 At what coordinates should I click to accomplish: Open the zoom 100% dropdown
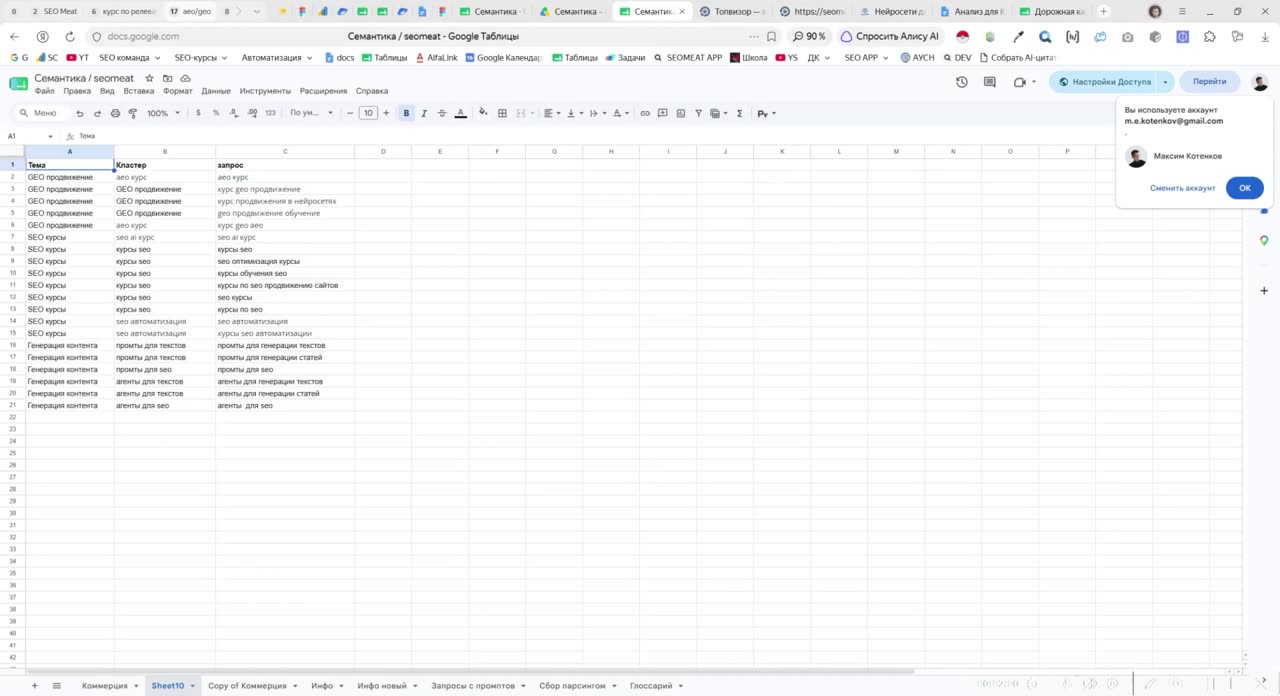(x=163, y=113)
